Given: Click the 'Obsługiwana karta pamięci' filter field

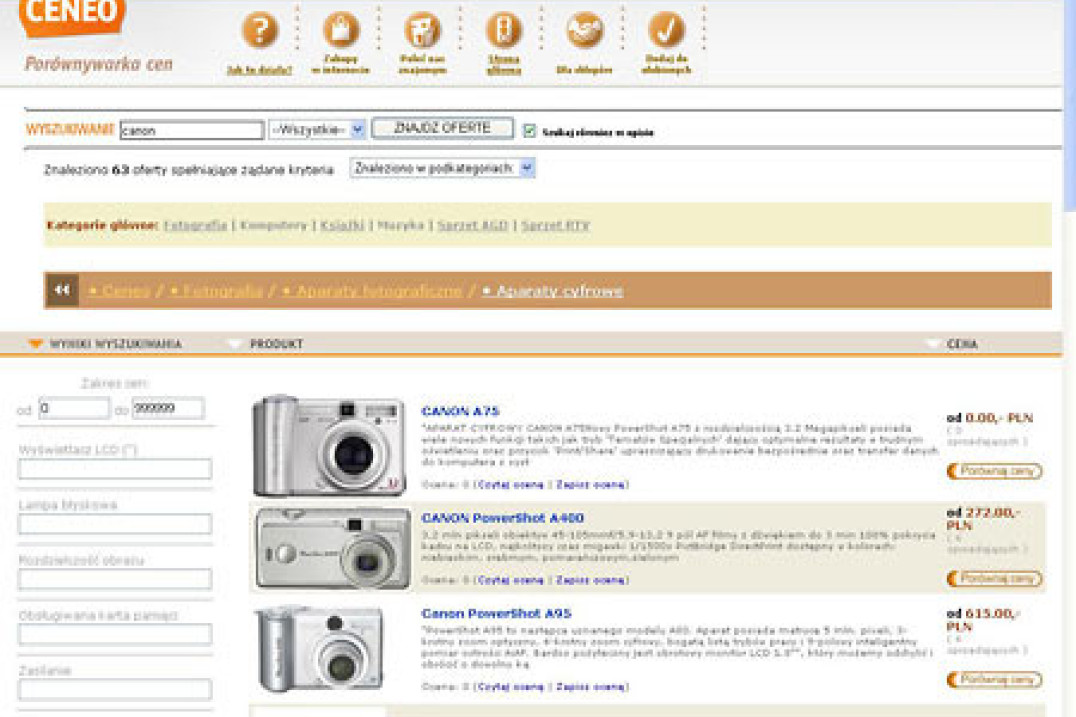Looking at the screenshot, I should click(115, 635).
